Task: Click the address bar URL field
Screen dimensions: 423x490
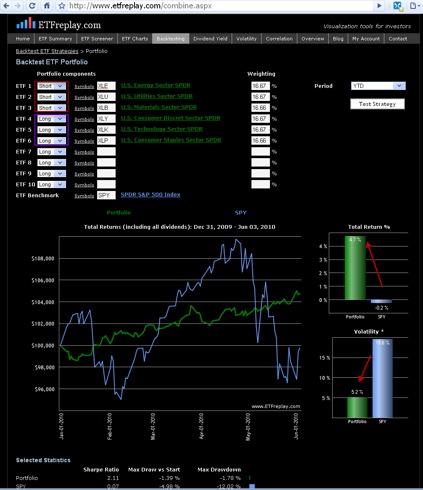Action: (x=220, y=6)
